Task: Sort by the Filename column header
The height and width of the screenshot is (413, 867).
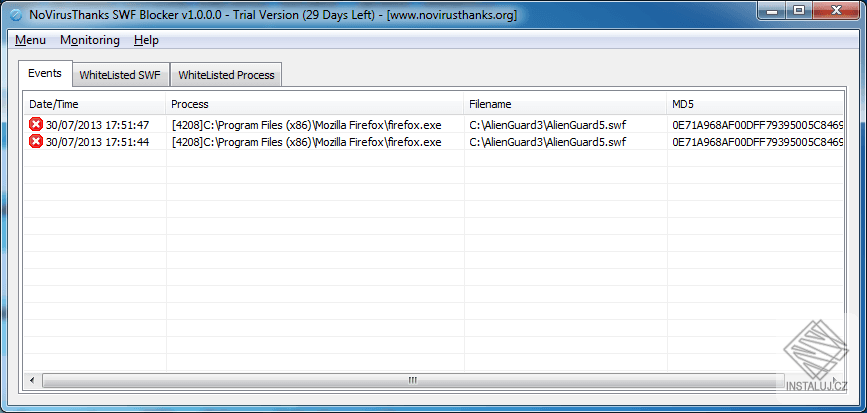Action: point(565,104)
